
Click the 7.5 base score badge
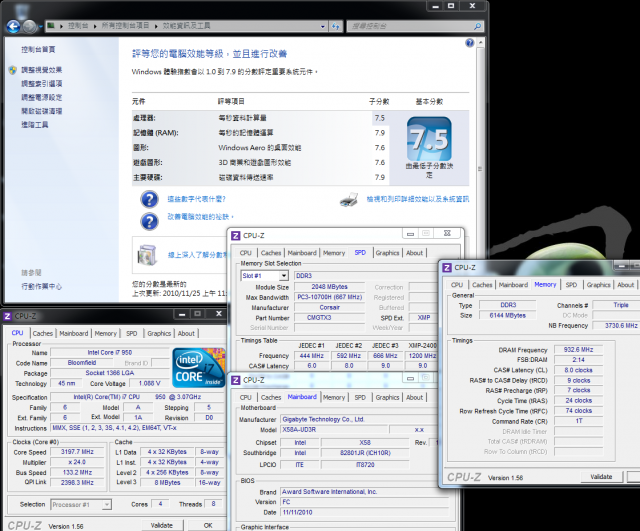click(429, 139)
